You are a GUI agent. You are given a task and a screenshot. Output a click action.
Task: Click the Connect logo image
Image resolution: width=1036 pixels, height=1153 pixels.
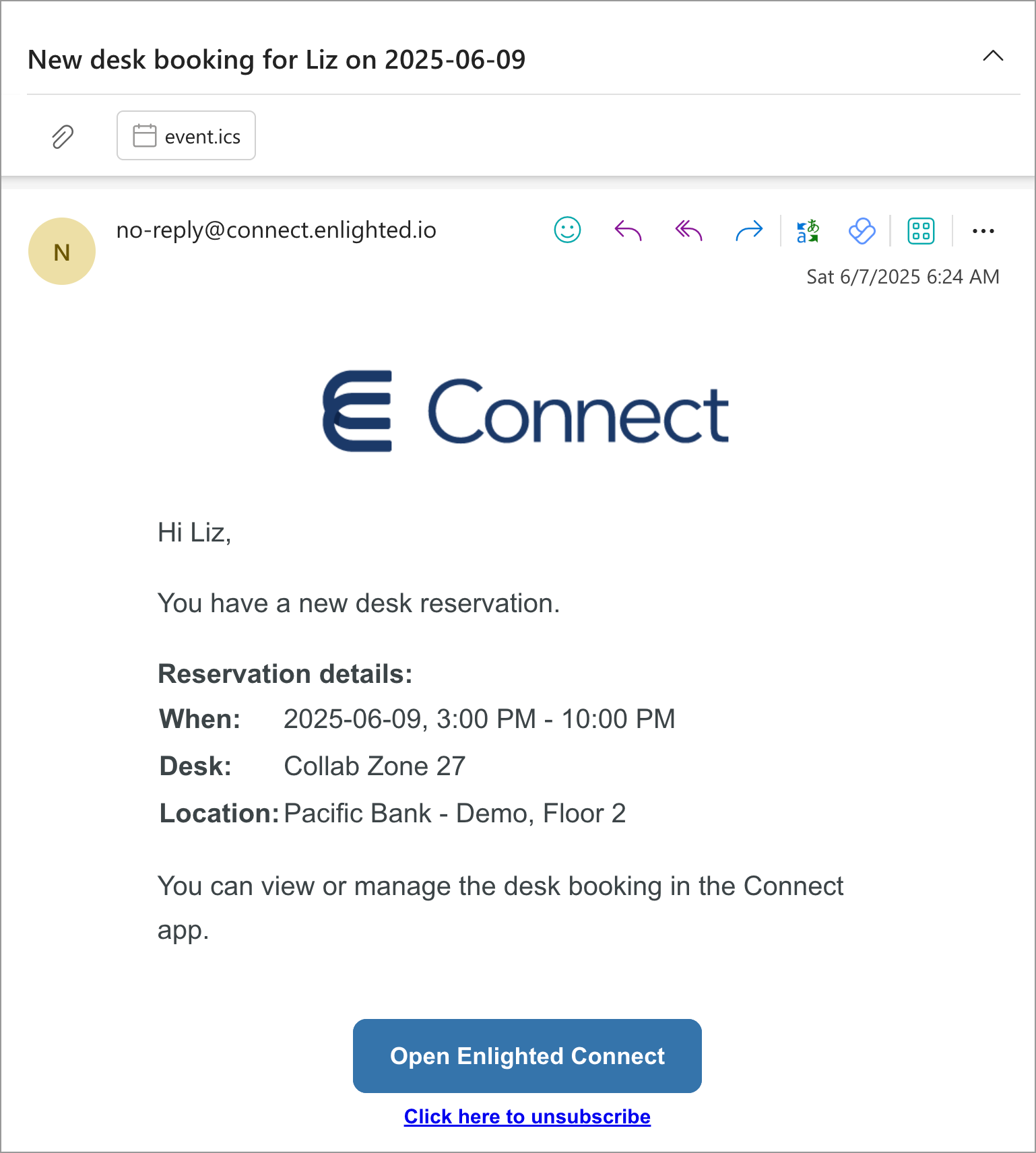coord(525,411)
